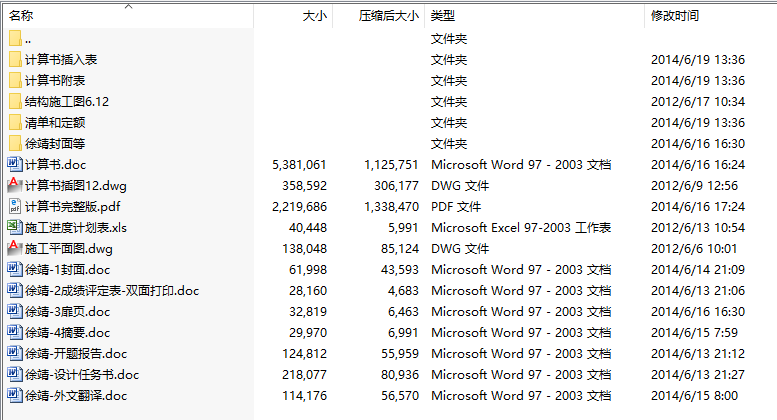Select the 计算书附表 folder icon
This screenshot has width=777, height=420.
[x=15, y=80]
